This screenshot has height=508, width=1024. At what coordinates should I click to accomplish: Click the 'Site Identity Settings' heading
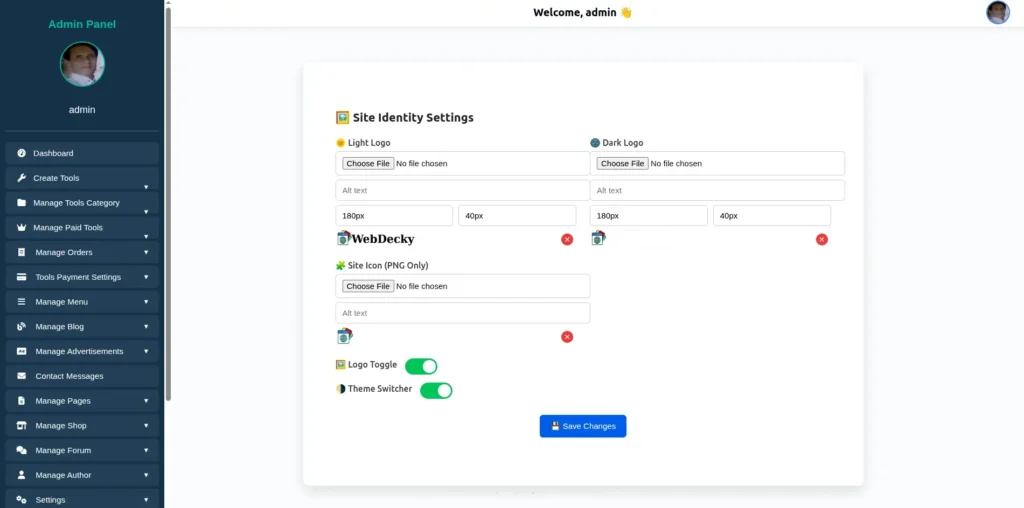[x=404, y=118]
